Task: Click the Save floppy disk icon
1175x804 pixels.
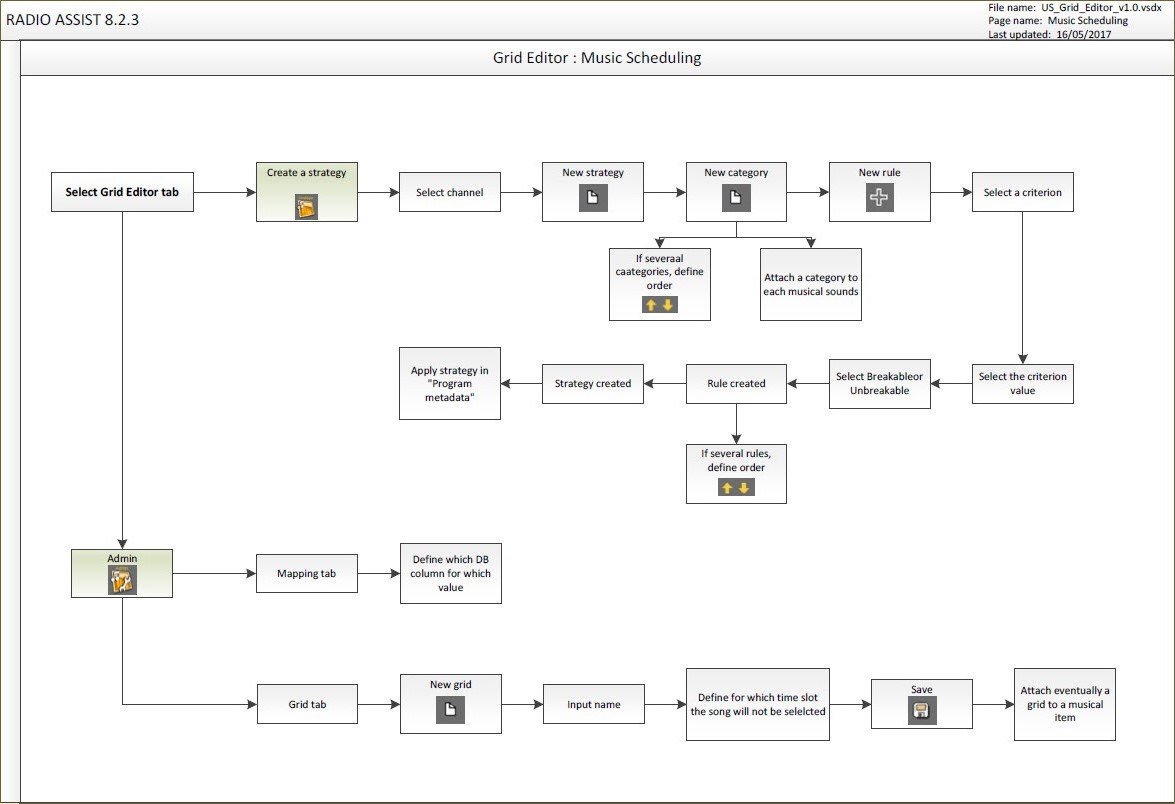Action: 921,711
